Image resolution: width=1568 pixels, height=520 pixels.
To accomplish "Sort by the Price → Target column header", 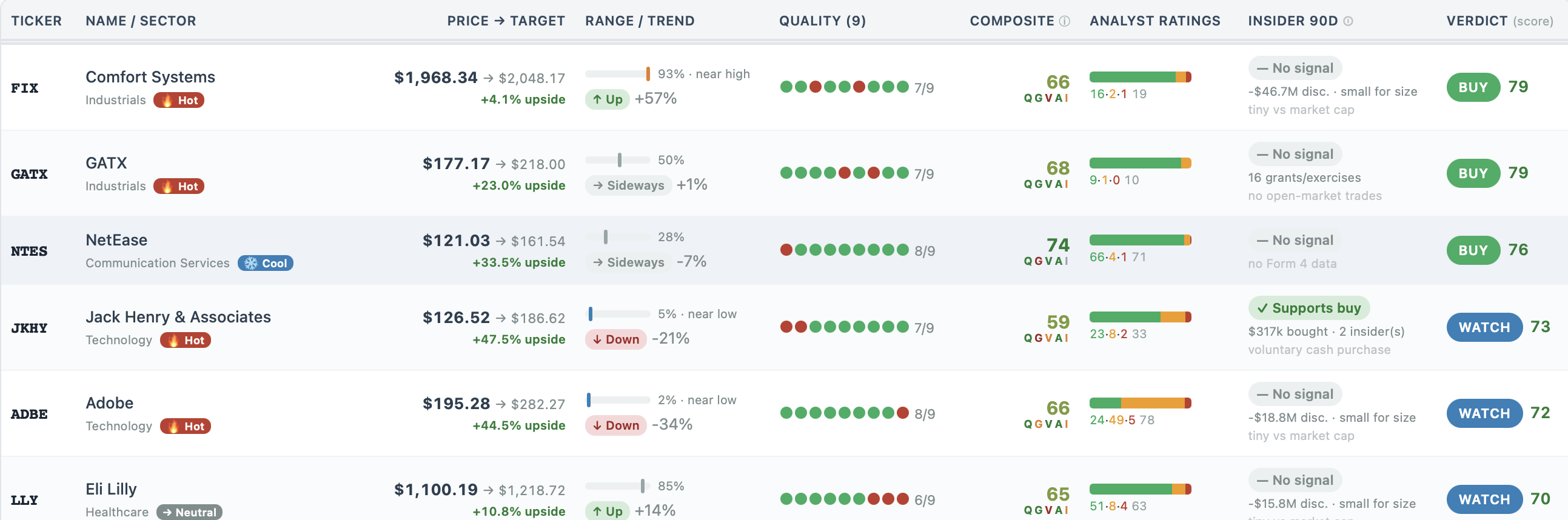I will click(x=506, y=21).
